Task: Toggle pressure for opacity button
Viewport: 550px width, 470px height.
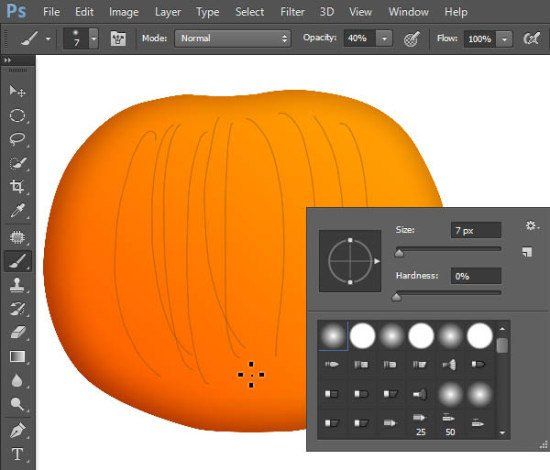Action: [411, 39]
